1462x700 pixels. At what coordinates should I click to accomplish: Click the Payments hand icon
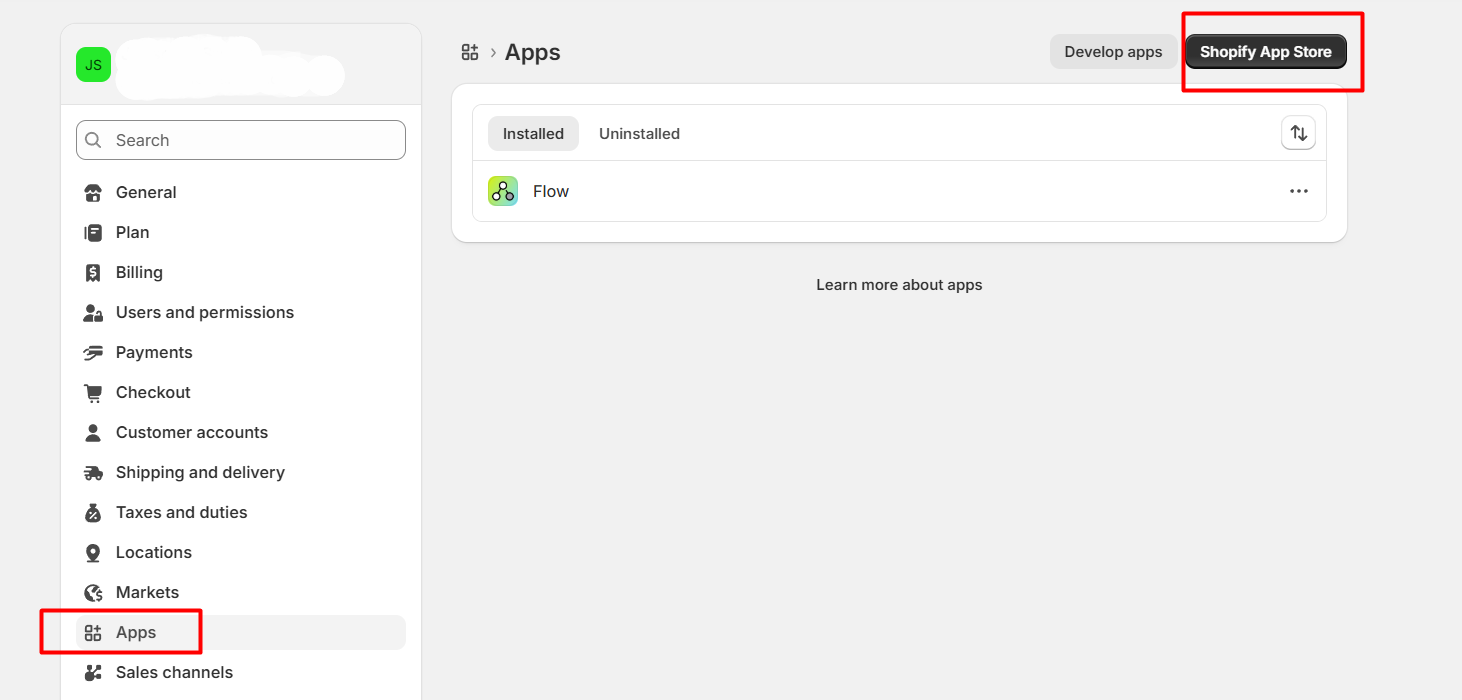[x=93, y=353]
